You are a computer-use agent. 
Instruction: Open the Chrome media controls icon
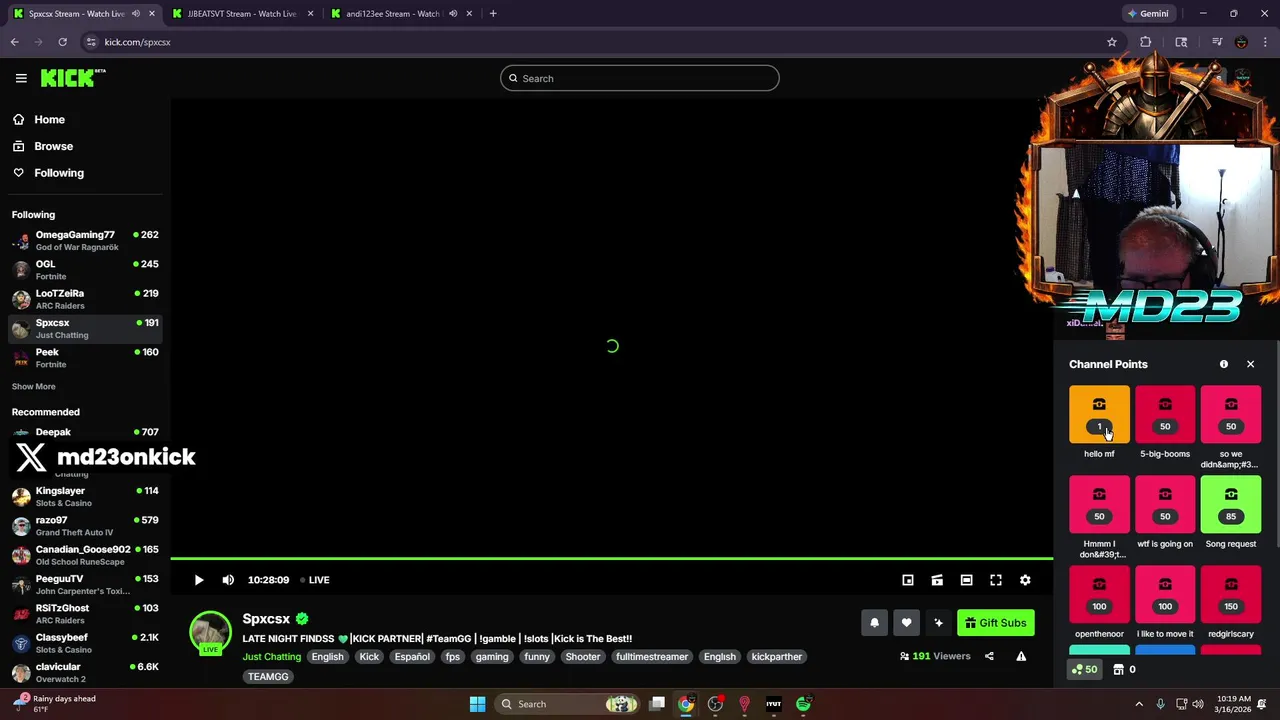tap(1216, 42)
